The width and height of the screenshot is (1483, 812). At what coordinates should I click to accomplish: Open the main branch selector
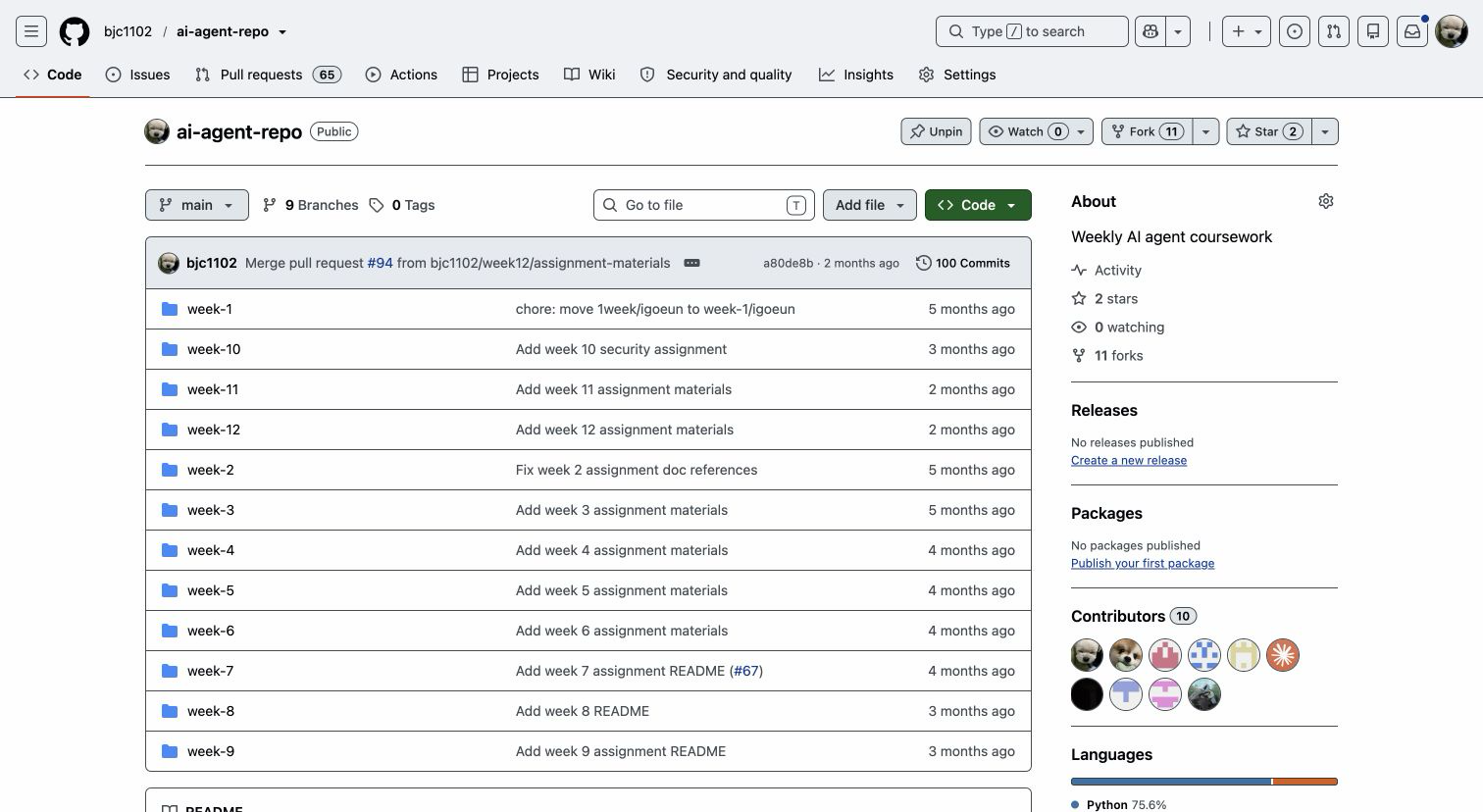point(197,205)
